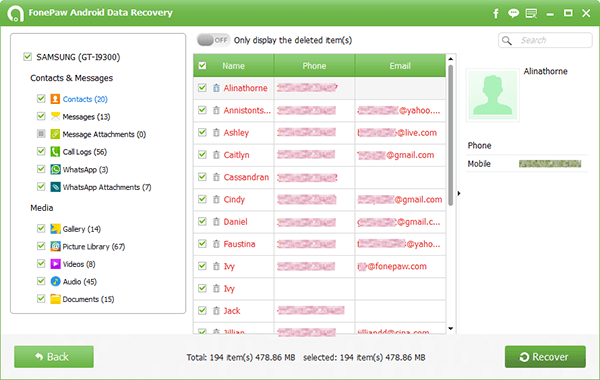Select the Jack contact name
Viewport: 600px width, 380px height.
(232, 311)
